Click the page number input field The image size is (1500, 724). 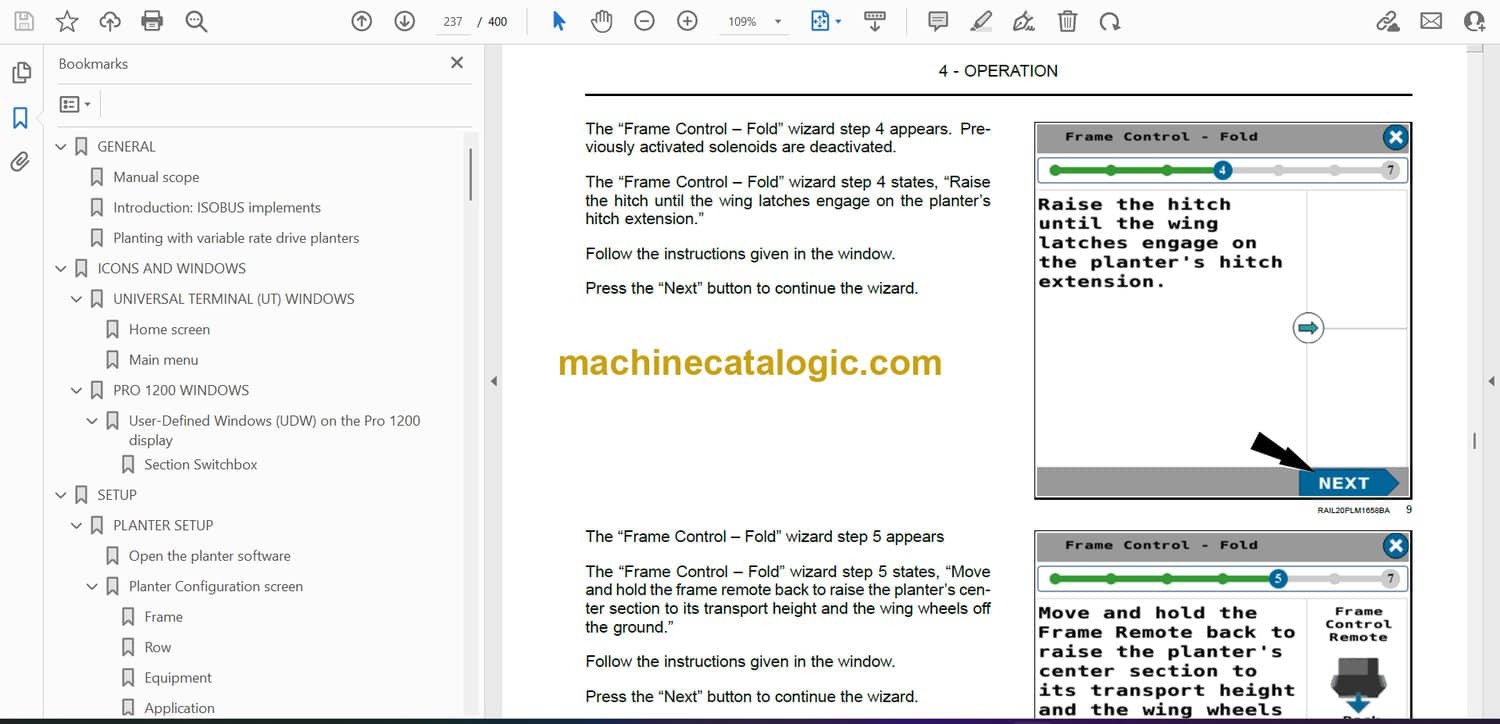coord(453,21)
